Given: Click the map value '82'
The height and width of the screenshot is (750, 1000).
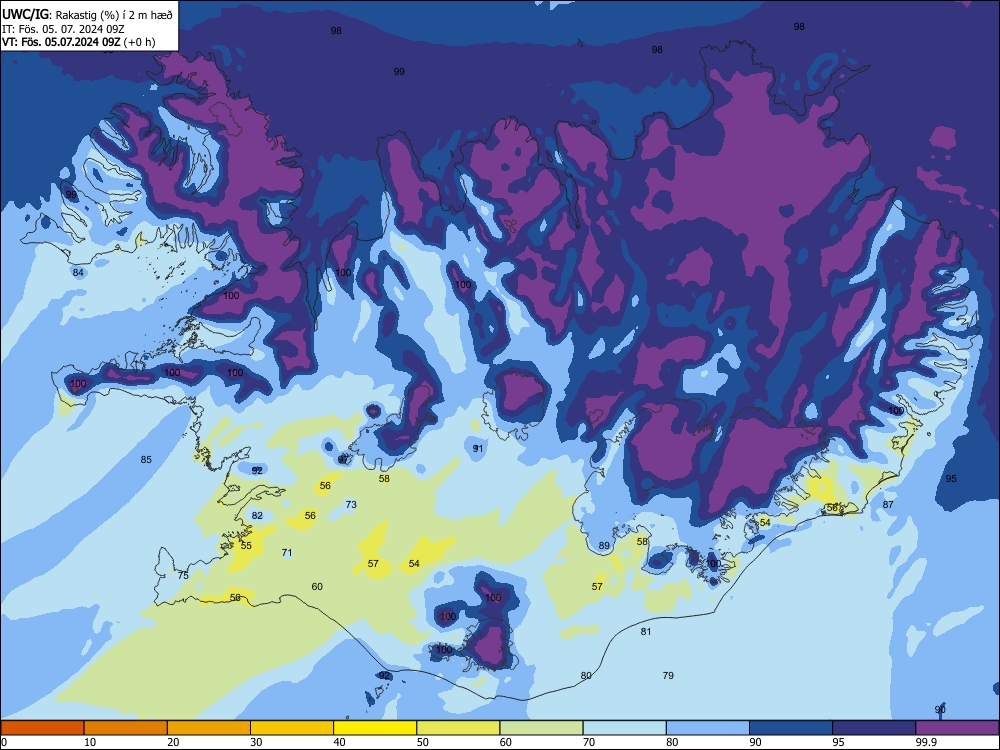Looking at the screenshot, I should click(257, 516).
